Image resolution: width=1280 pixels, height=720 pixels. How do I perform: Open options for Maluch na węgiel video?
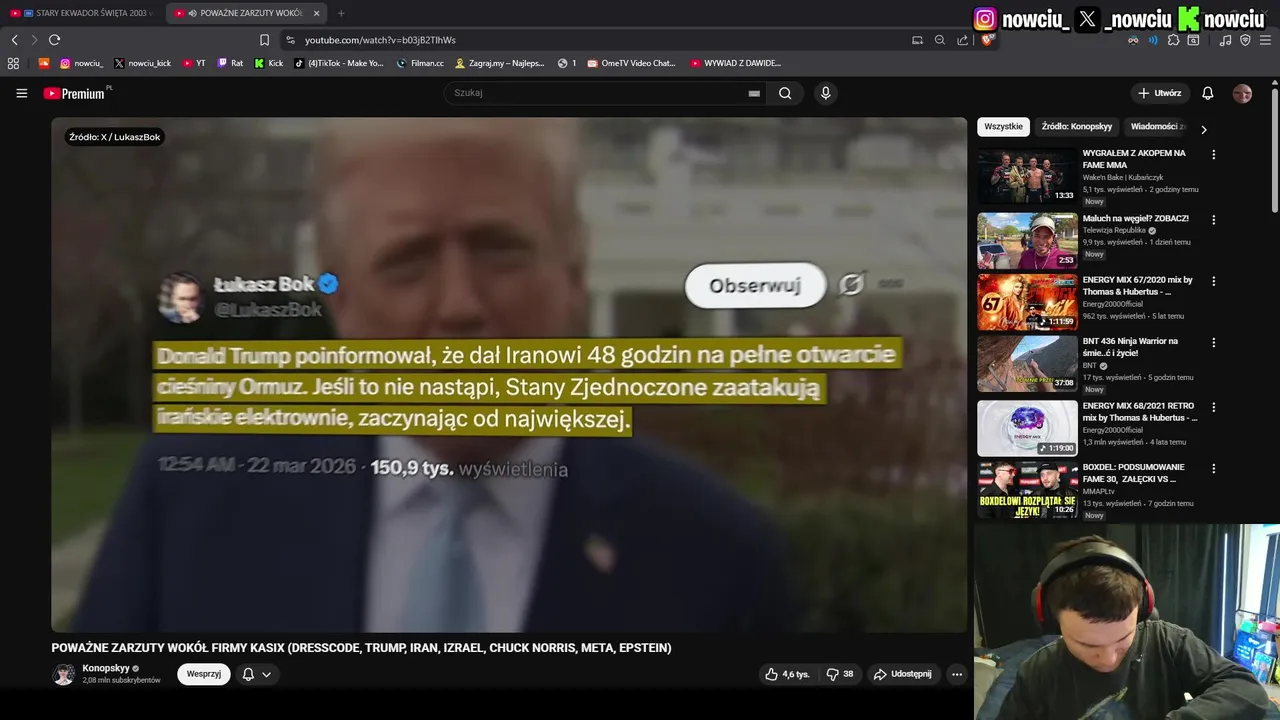coord(1214,220)
